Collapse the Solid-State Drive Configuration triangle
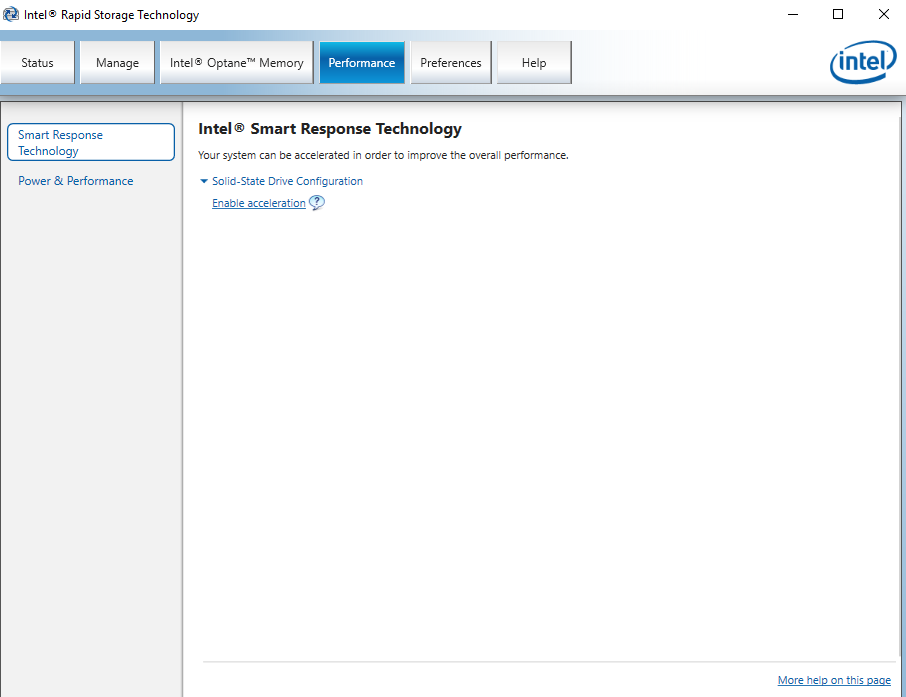The height and width of the screenshot is (697, 906). (x=203, y=181)
